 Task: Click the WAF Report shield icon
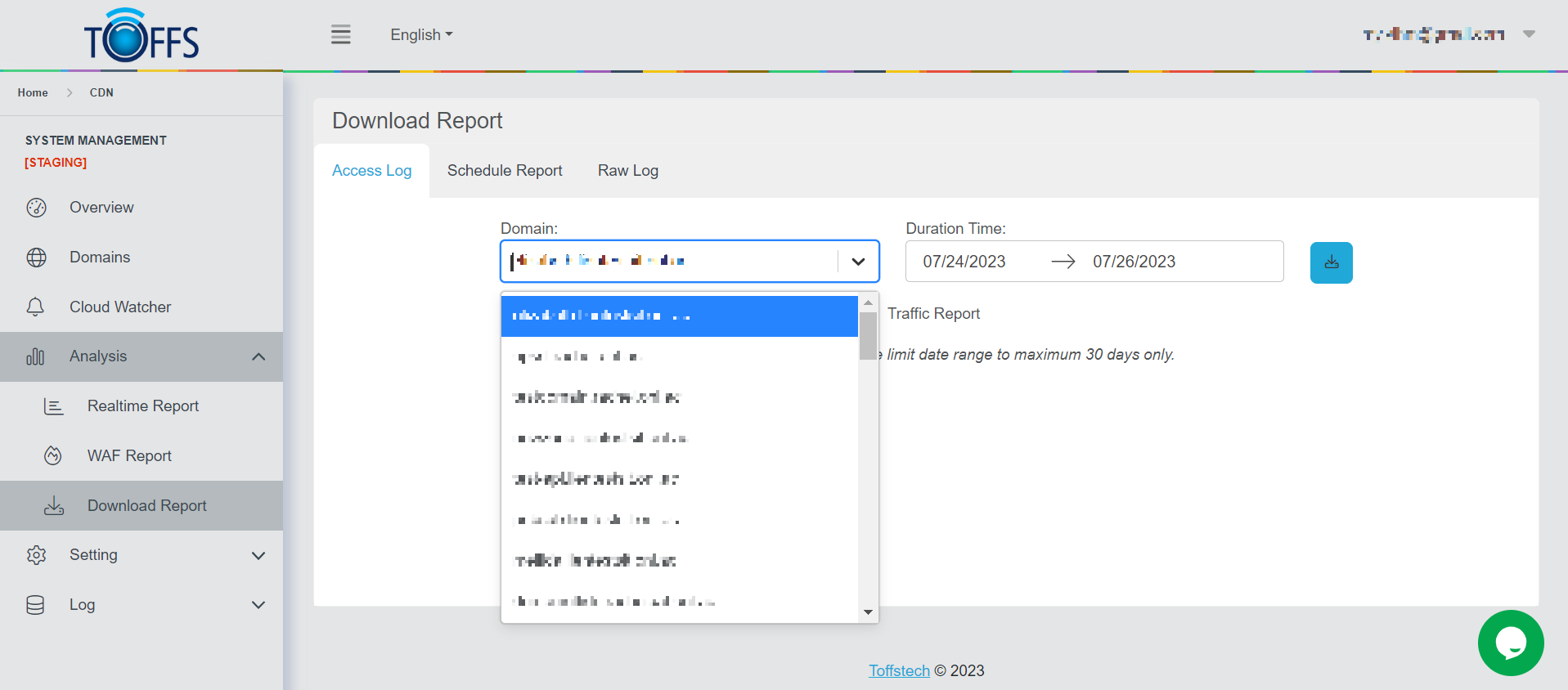(x=53, y=456)
